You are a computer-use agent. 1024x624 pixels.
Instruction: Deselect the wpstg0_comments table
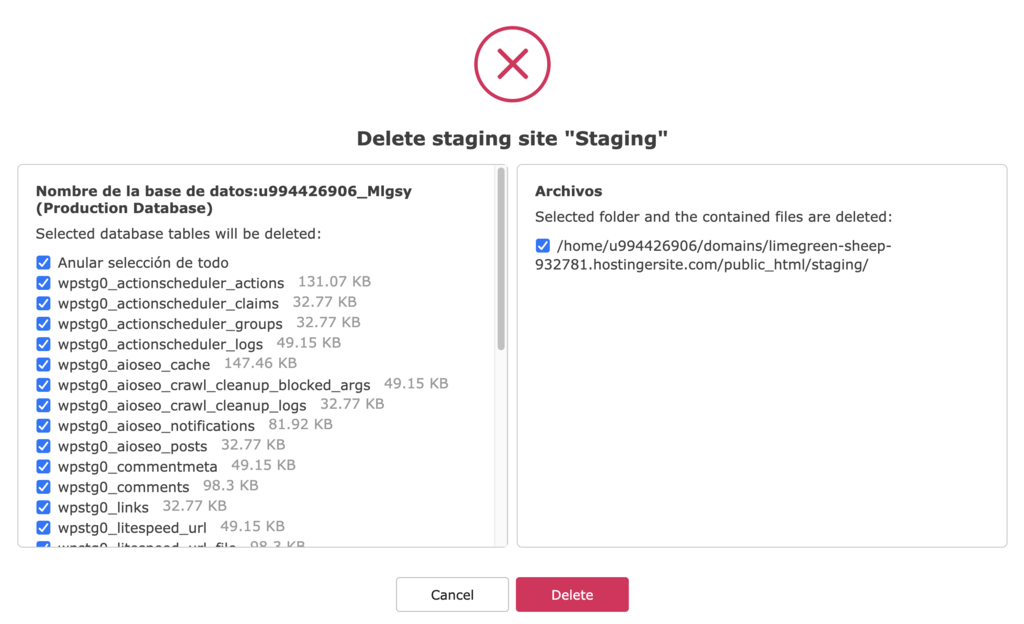[42, 486]
